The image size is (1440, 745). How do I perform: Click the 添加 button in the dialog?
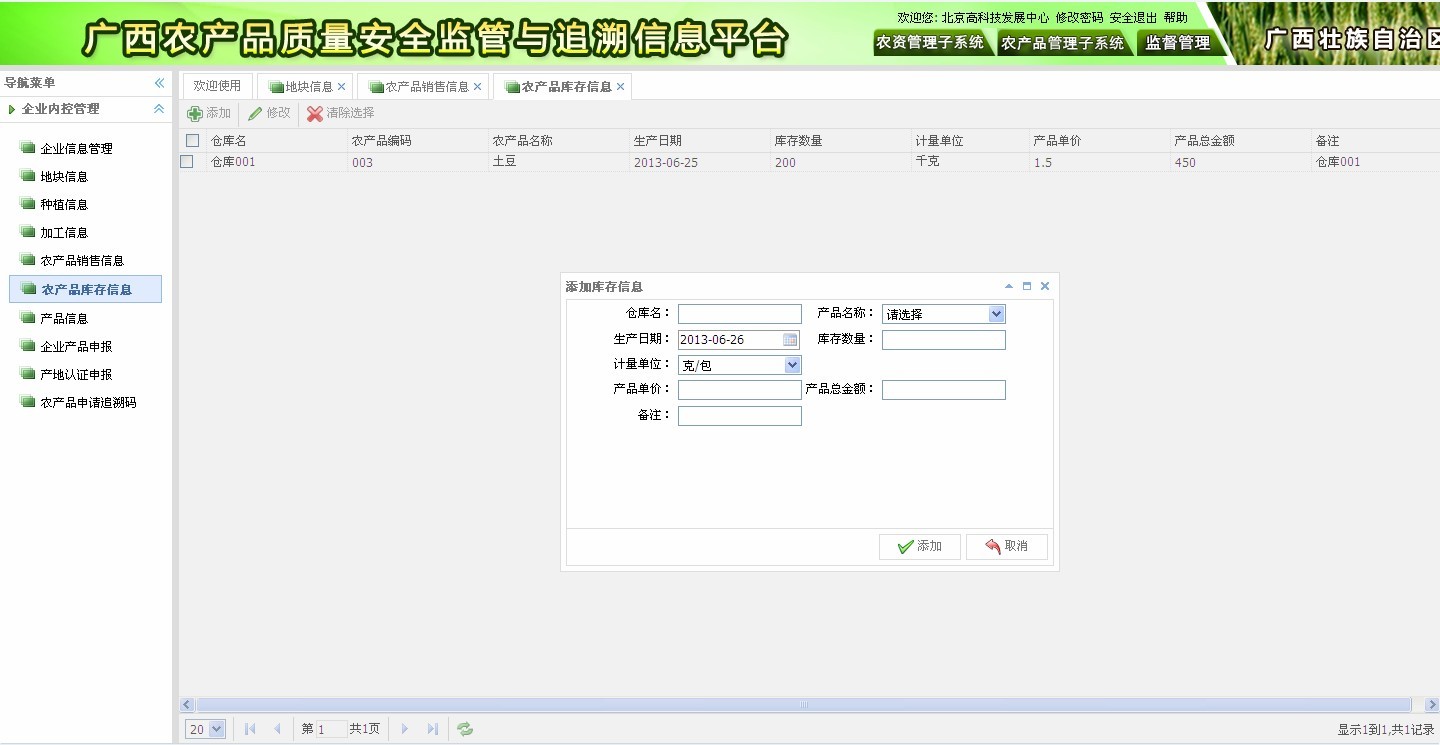click(919, 546)
